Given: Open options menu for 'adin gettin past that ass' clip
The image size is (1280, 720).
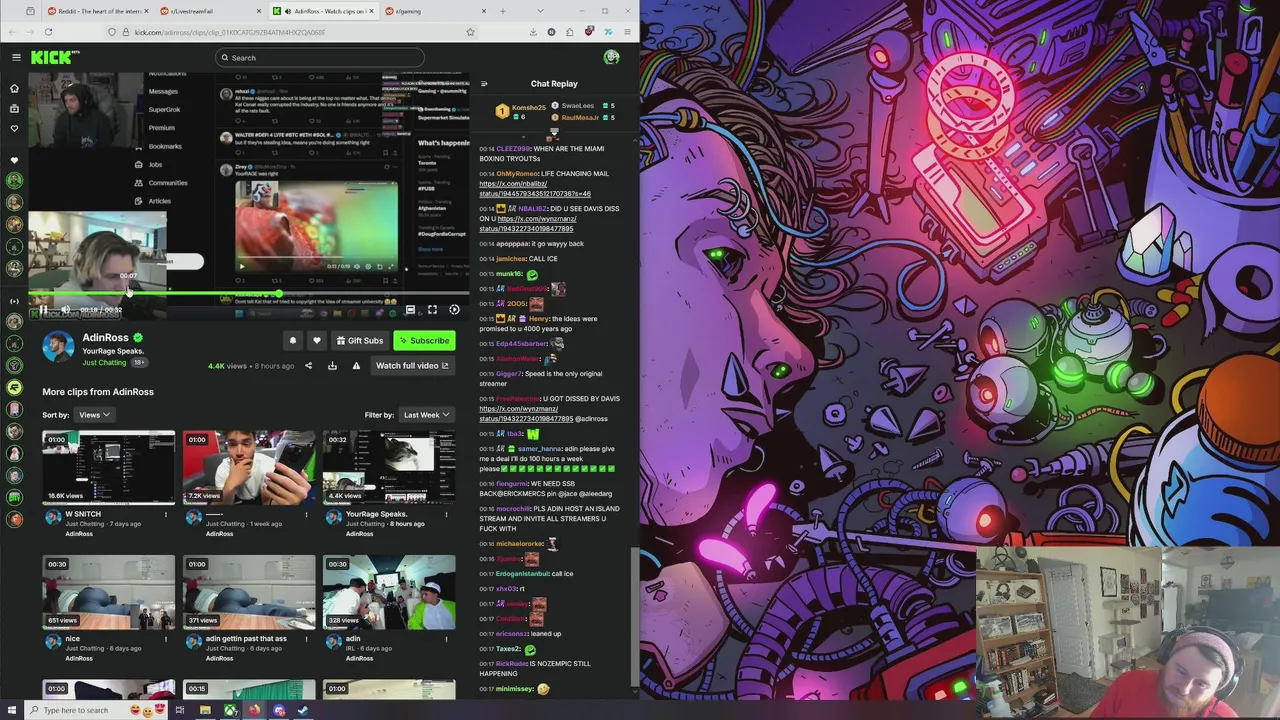Looking at the screenshot, I should pos(306,639).
